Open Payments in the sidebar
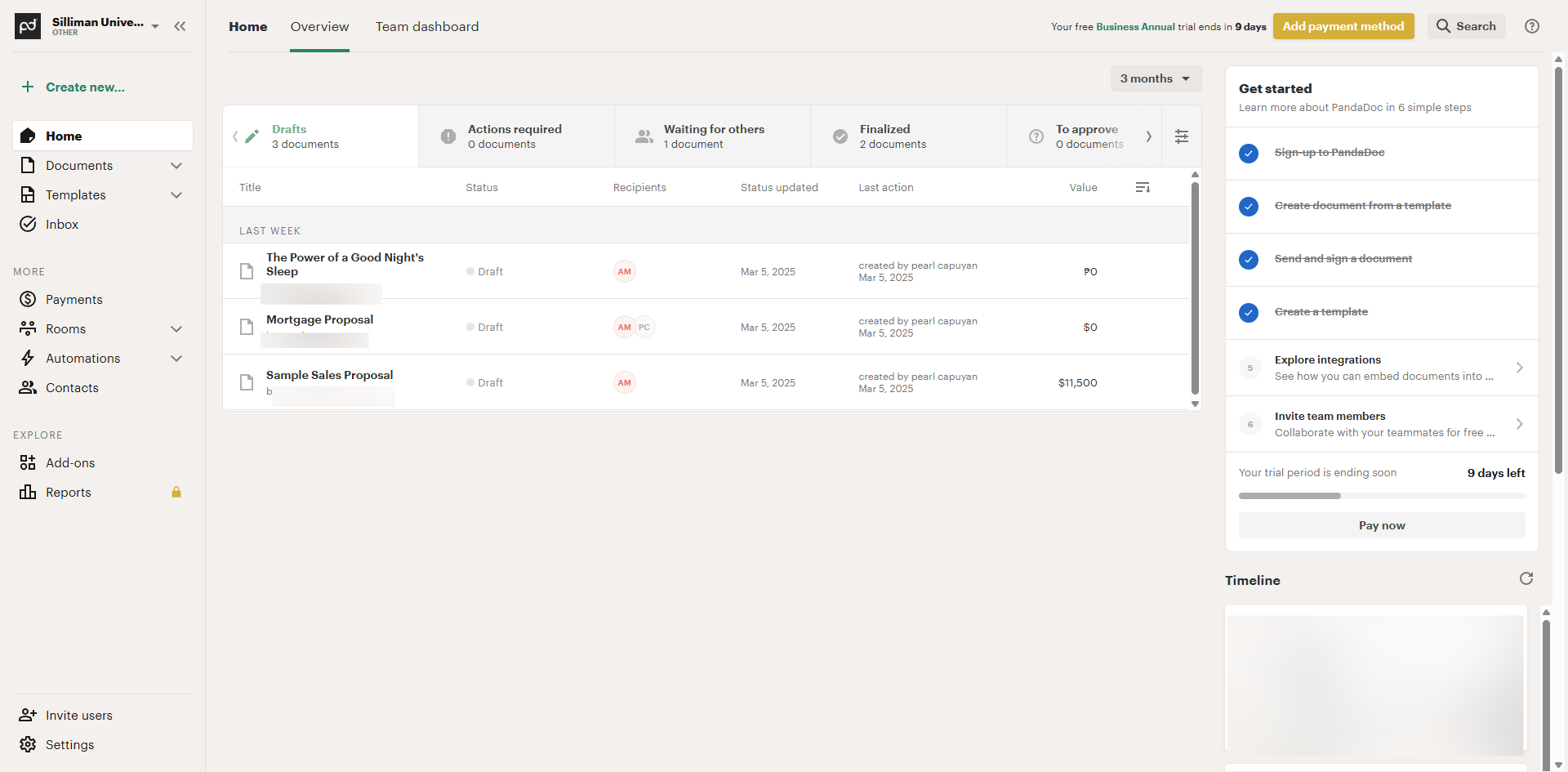The image size is (1568, 772). [73, 300]
